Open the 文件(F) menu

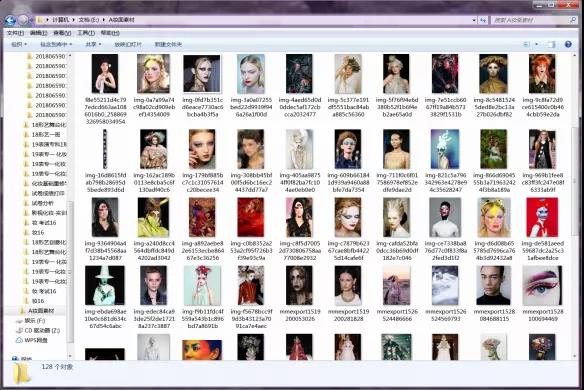pos(15,33)
